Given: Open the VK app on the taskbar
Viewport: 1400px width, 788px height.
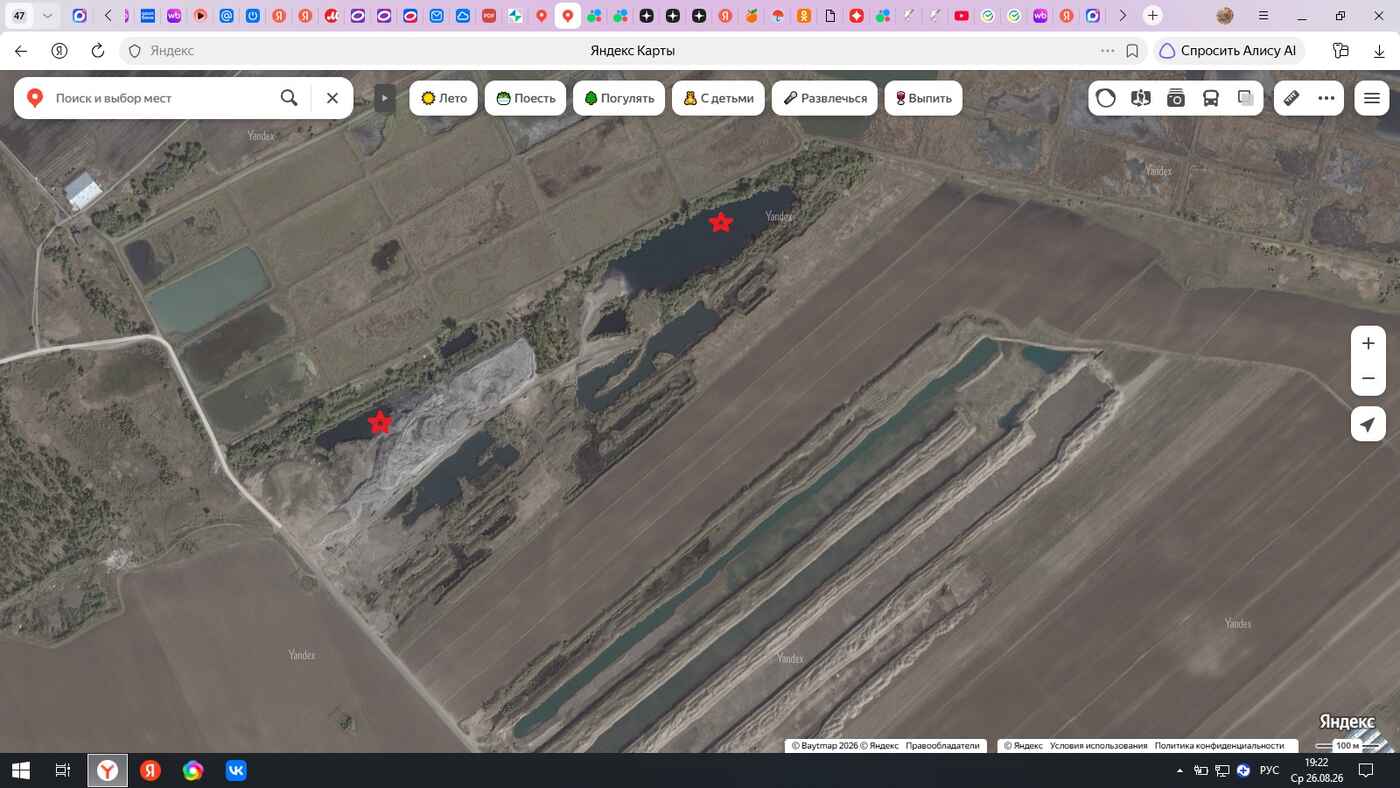Looking at the screenshot, I should [x=236, y=770].
